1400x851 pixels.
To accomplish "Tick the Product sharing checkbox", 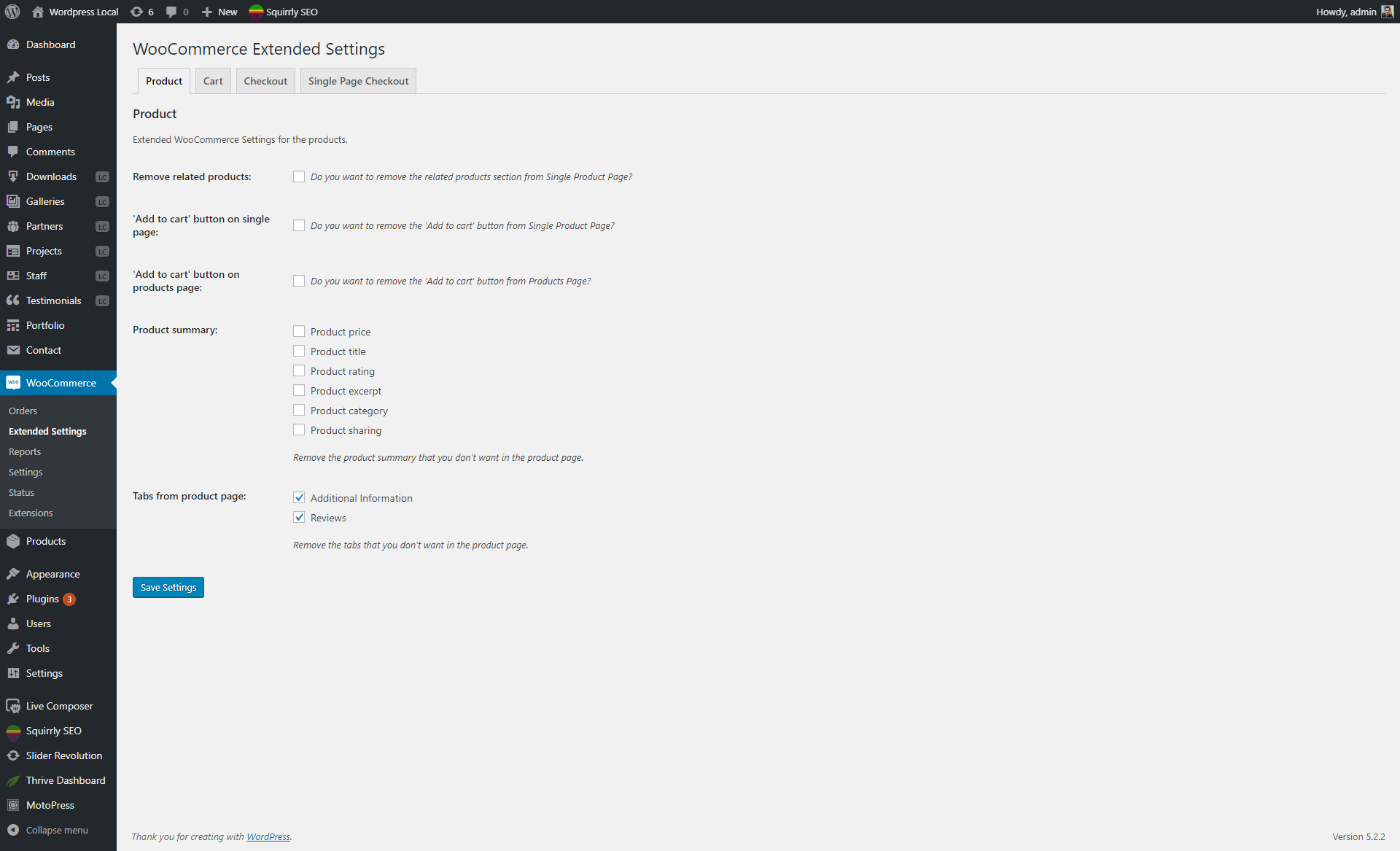I will pyautogui.click(x=299, y=430).
